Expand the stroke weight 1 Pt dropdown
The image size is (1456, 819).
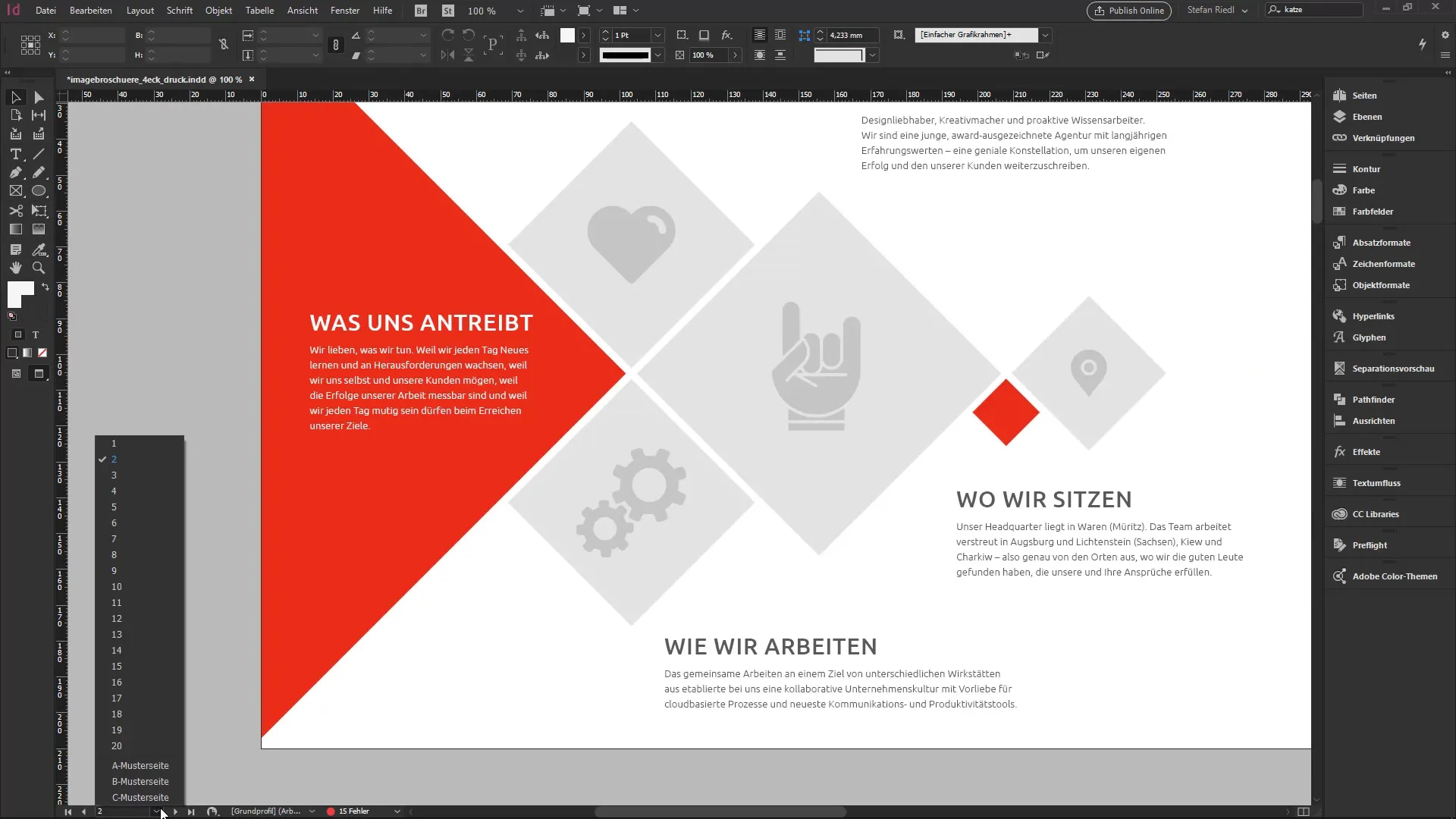click(657, 36)
